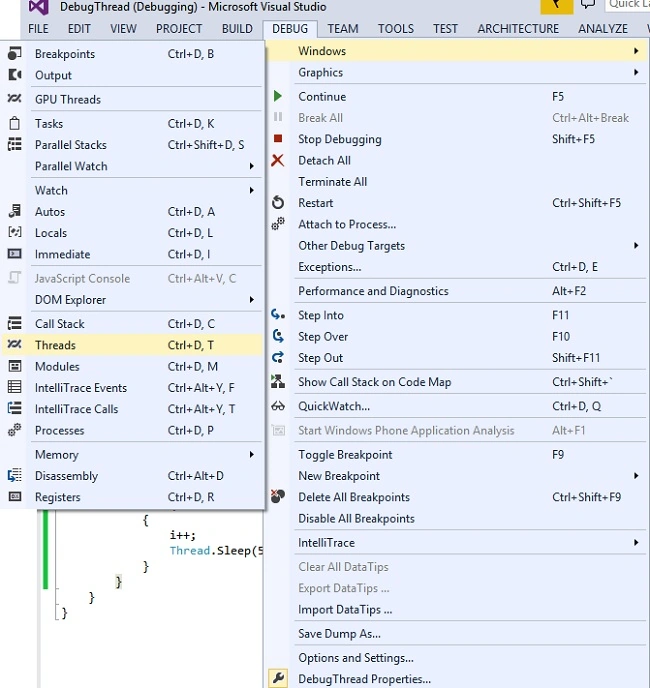Click the Visual Studio logo icon
The height and width of the screenshot is (688, 650).
(39, 7)
